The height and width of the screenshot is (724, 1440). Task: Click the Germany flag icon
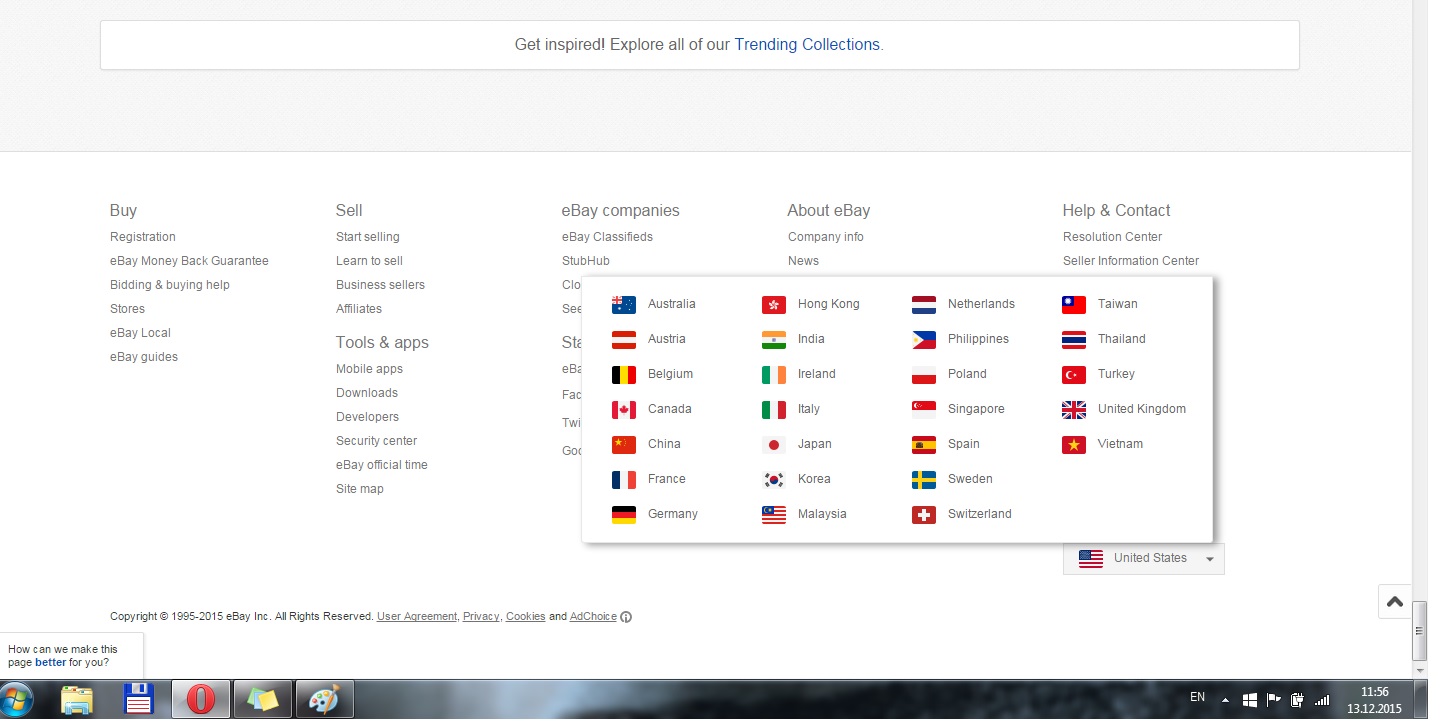624,514
